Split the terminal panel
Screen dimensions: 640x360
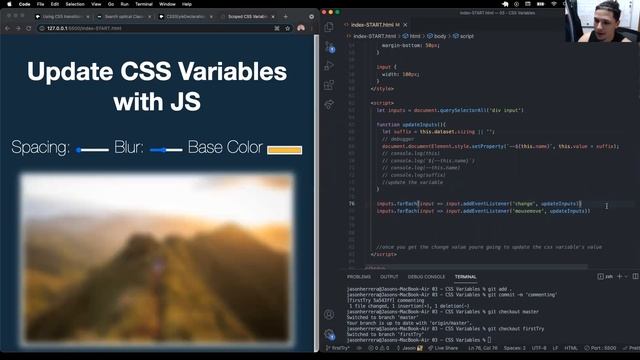click(x=635, y=276)
